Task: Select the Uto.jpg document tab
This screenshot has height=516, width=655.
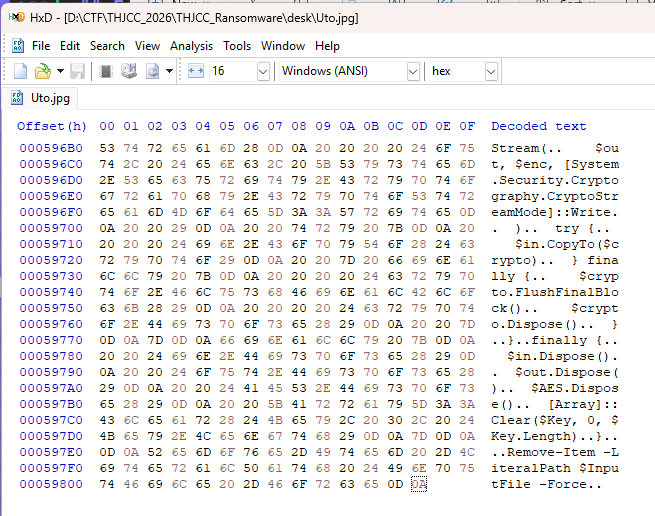Action: coord(40,98)
